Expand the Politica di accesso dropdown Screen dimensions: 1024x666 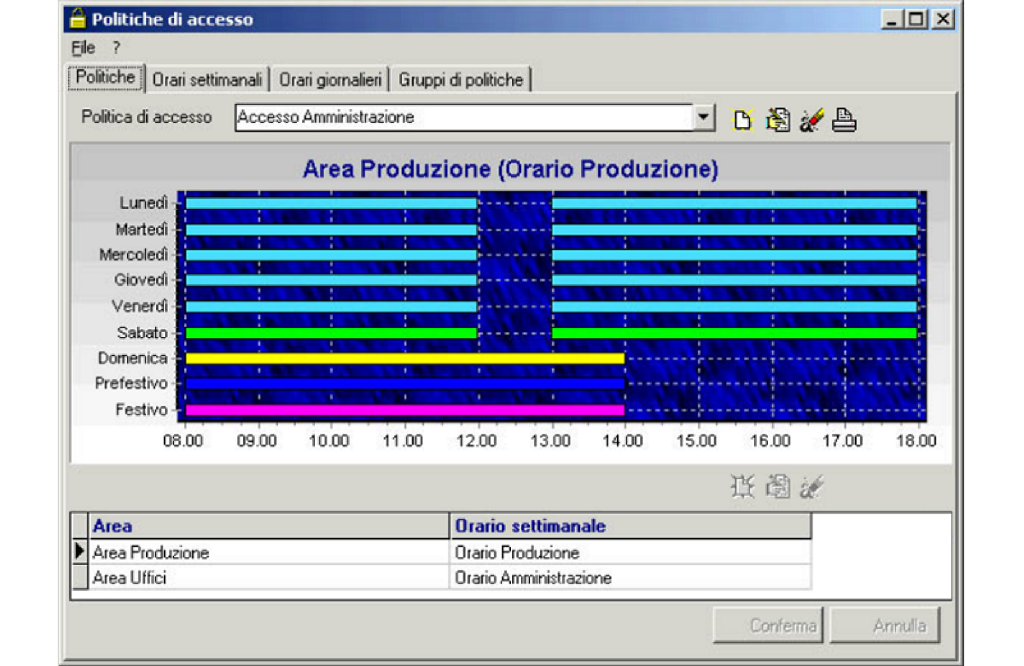pyautogui.click(x=705, y=118)
